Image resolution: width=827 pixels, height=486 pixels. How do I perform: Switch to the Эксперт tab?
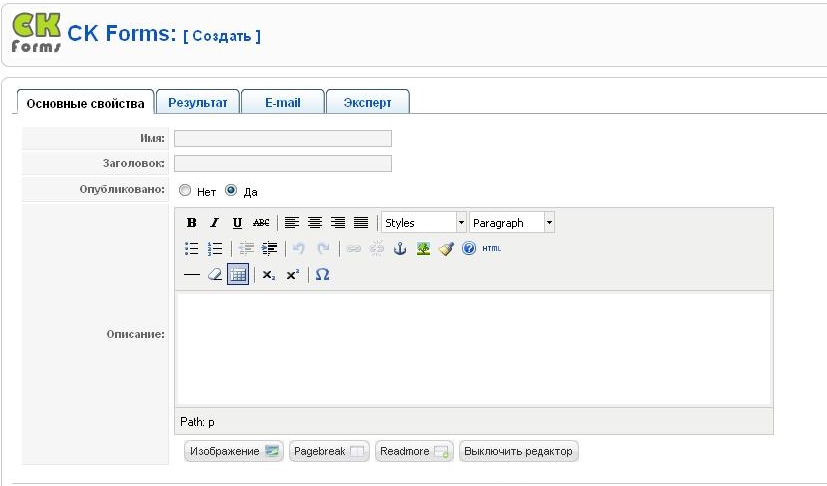pos(367,102)
